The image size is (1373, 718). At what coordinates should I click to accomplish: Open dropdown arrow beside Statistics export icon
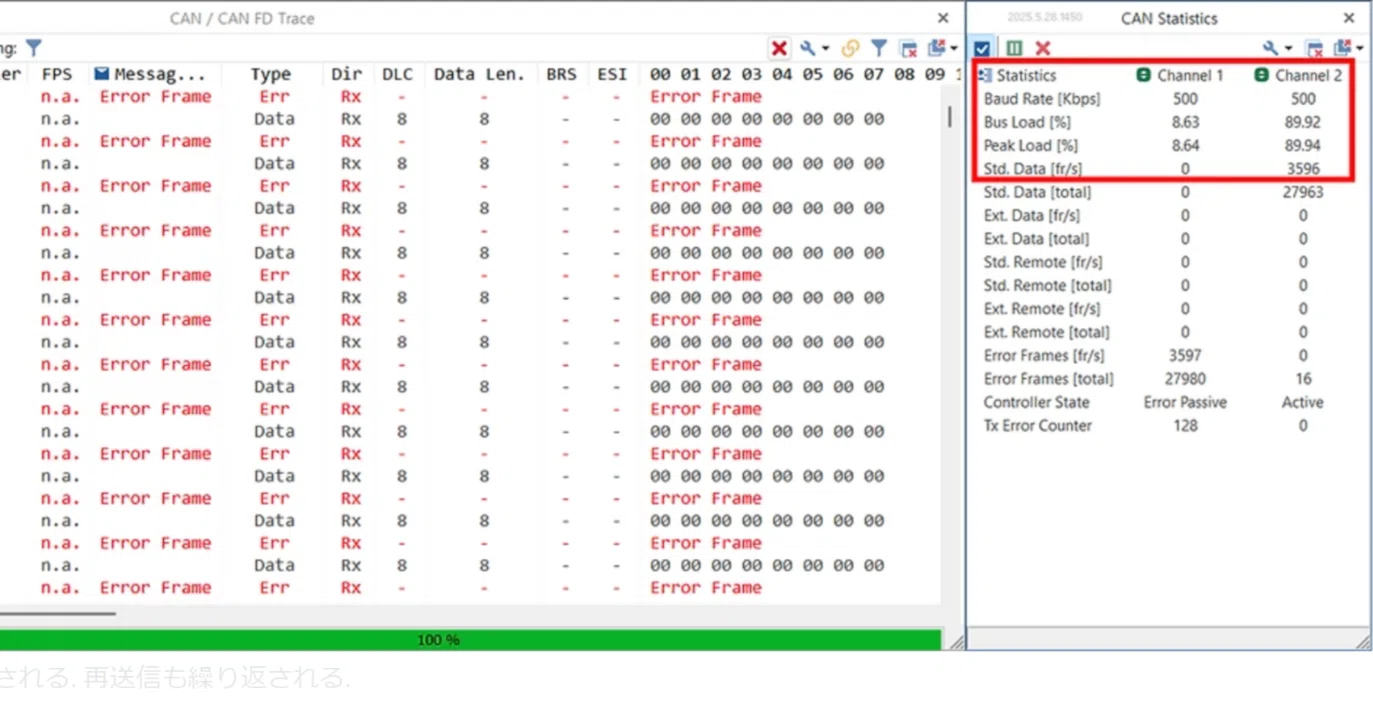click(1360, 49)
